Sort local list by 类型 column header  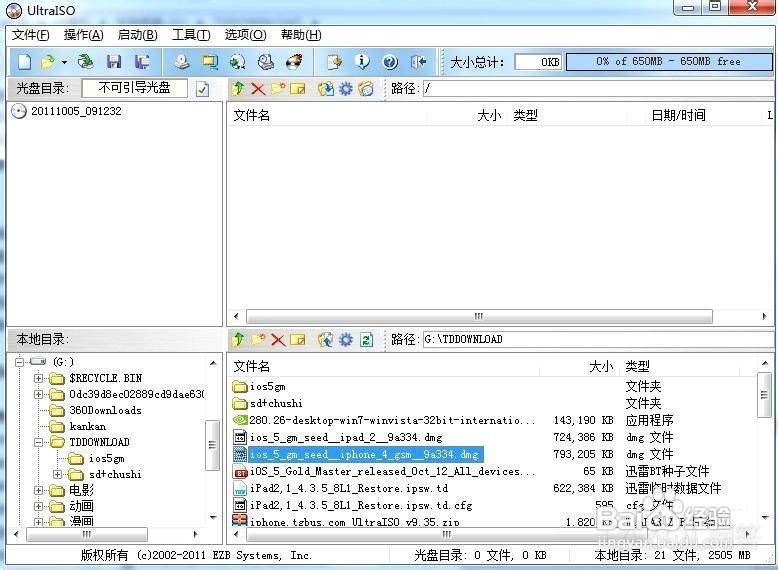(x=638, y=366)
